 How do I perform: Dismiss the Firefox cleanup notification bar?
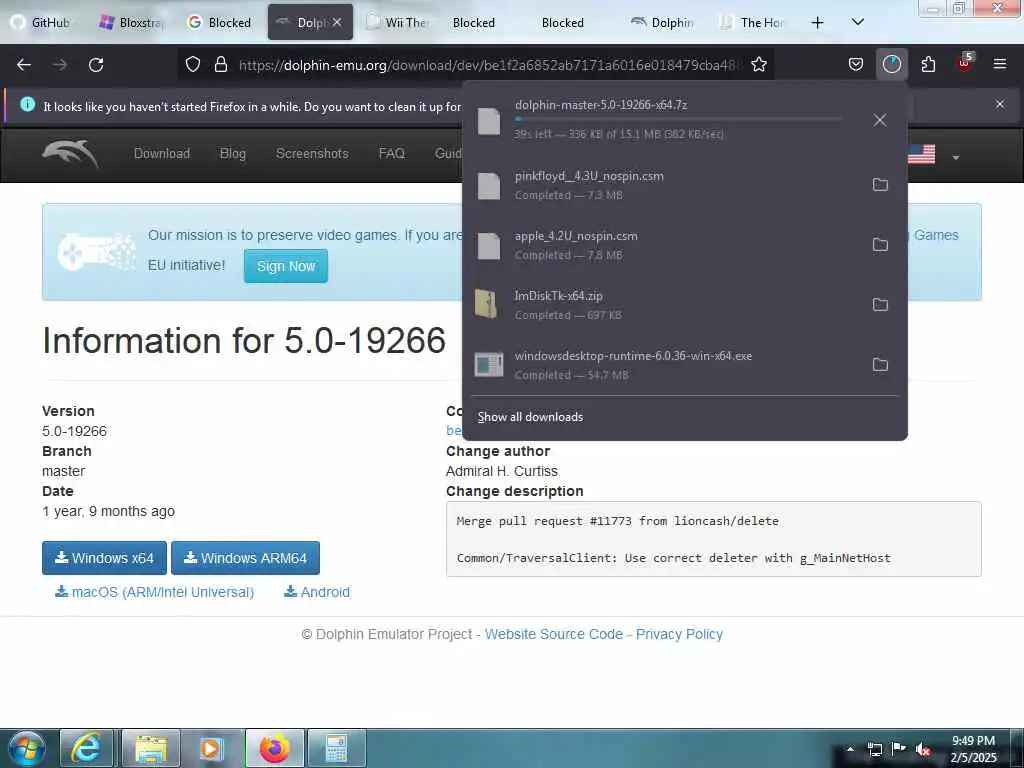[1000, 104]
